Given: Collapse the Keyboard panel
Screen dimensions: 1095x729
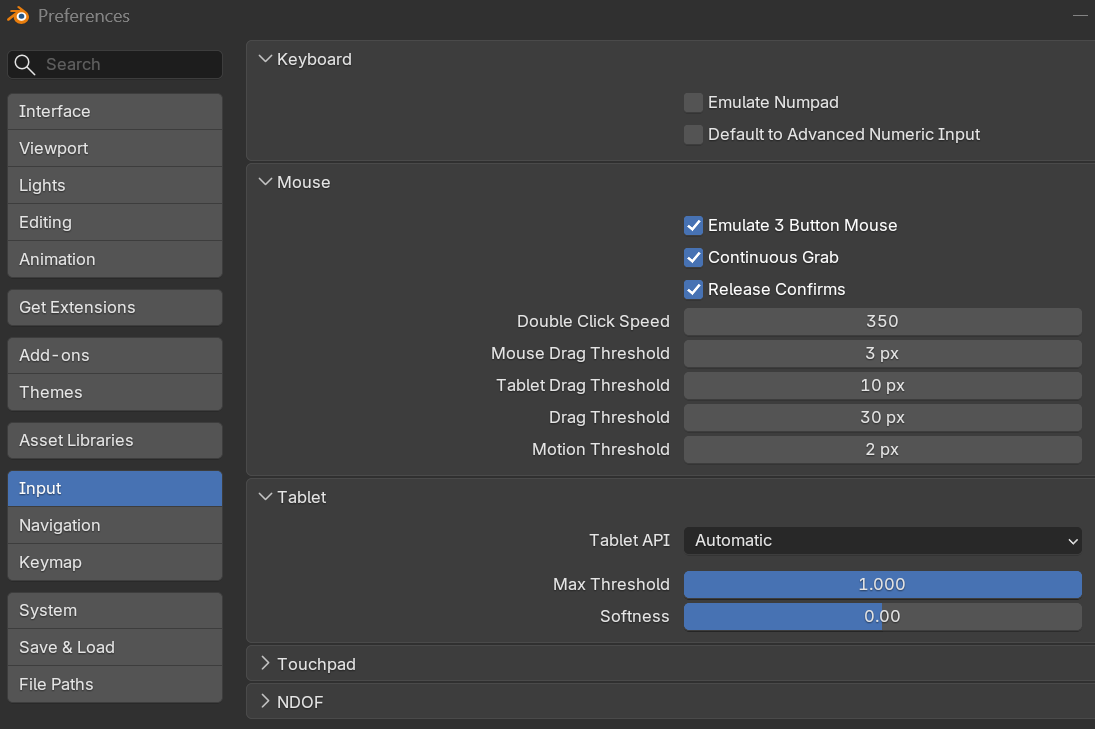Looking at the screenshot, I should point(265,59).
